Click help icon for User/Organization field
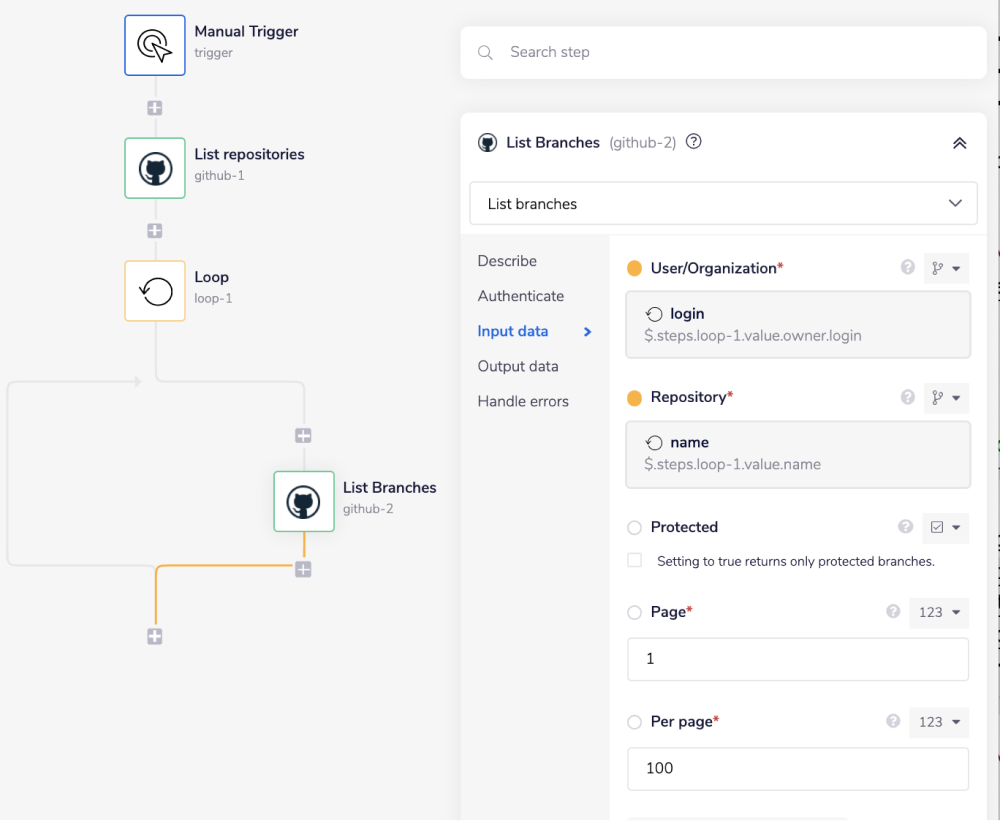The height and width of the screenshot is (821, 1000). (x=907, y=268)
